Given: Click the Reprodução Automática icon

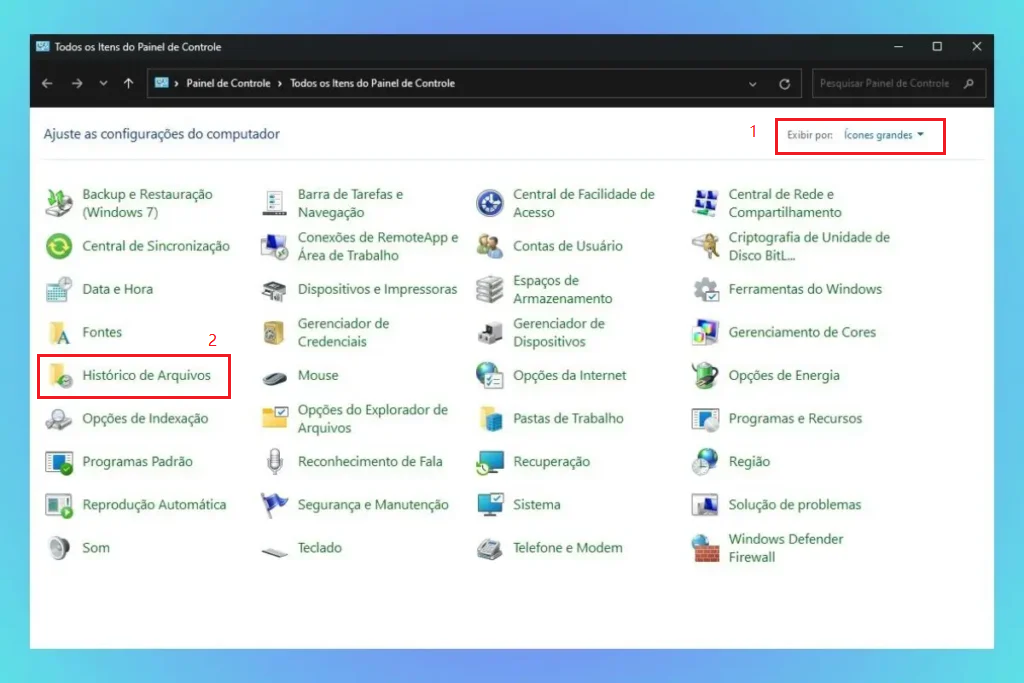Looking at the screenshot, I should (59, 505).
